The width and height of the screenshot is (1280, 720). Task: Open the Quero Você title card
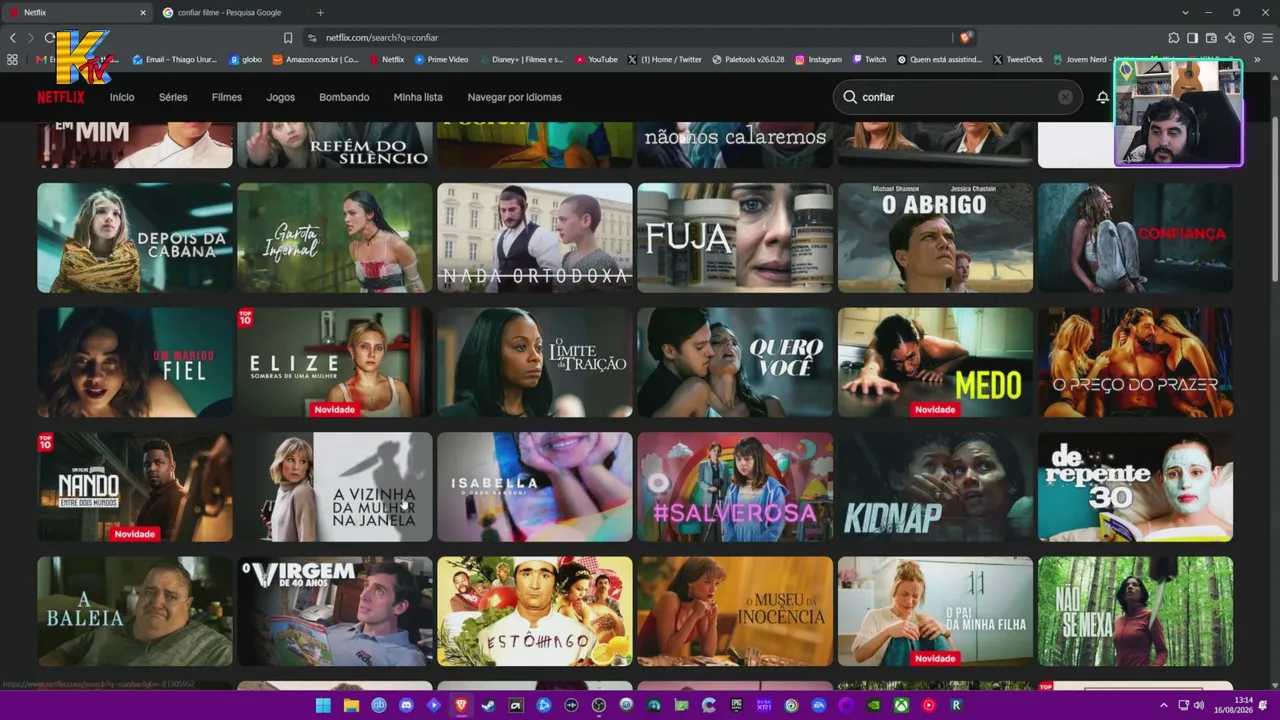(x=735, y=362)
